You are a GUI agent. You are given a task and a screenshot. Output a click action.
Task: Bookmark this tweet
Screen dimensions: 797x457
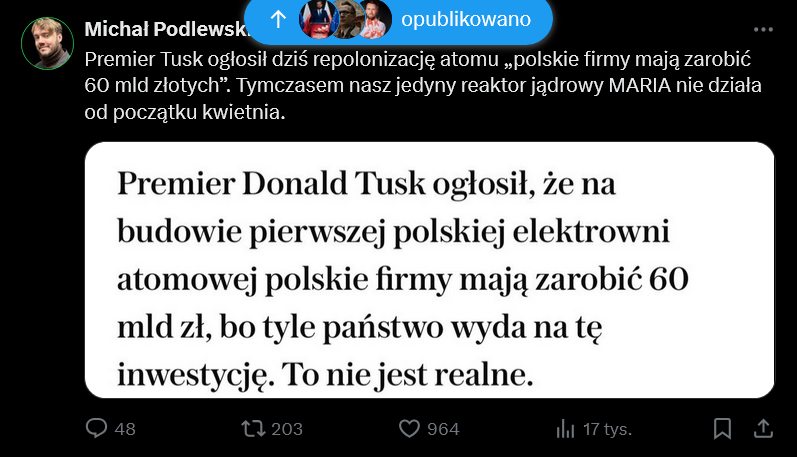[x=722, y=428]
